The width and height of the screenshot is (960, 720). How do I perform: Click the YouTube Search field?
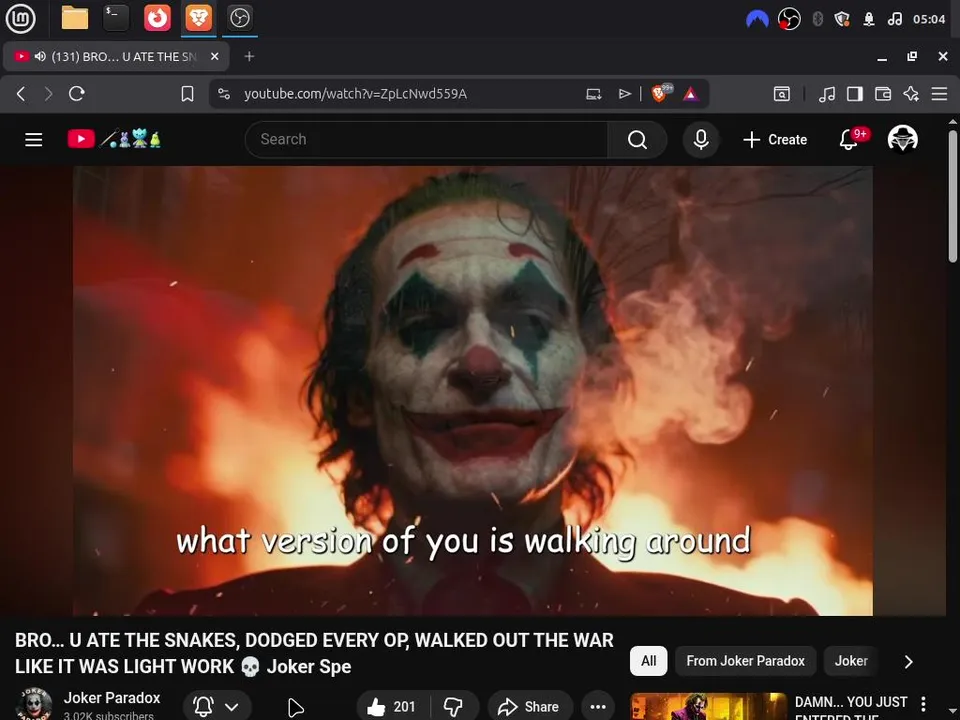click(x=427, y=140)
